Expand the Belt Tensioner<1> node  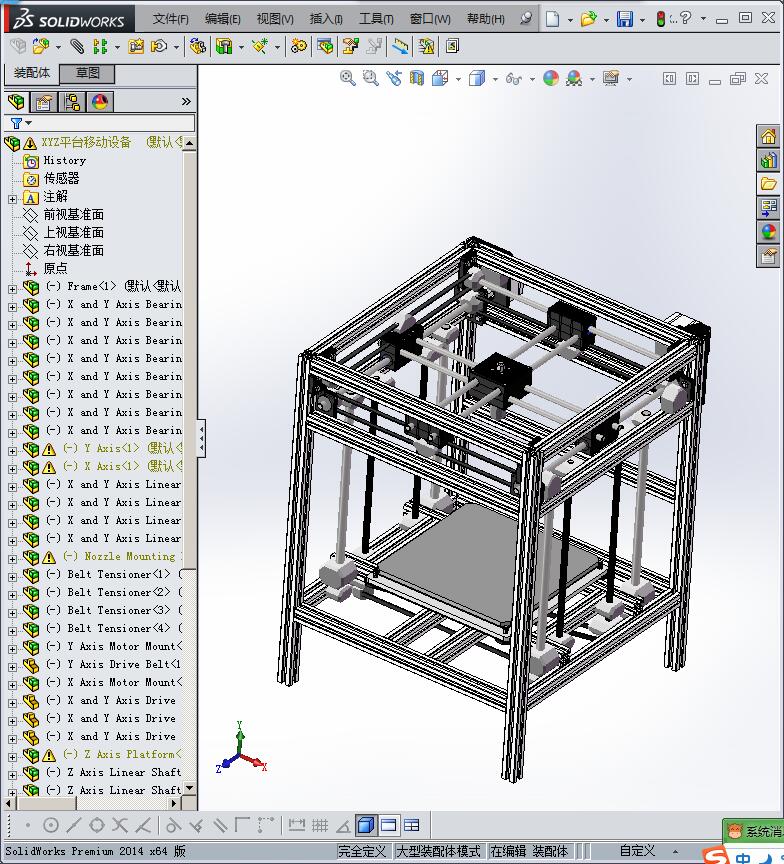coord(12,577)
